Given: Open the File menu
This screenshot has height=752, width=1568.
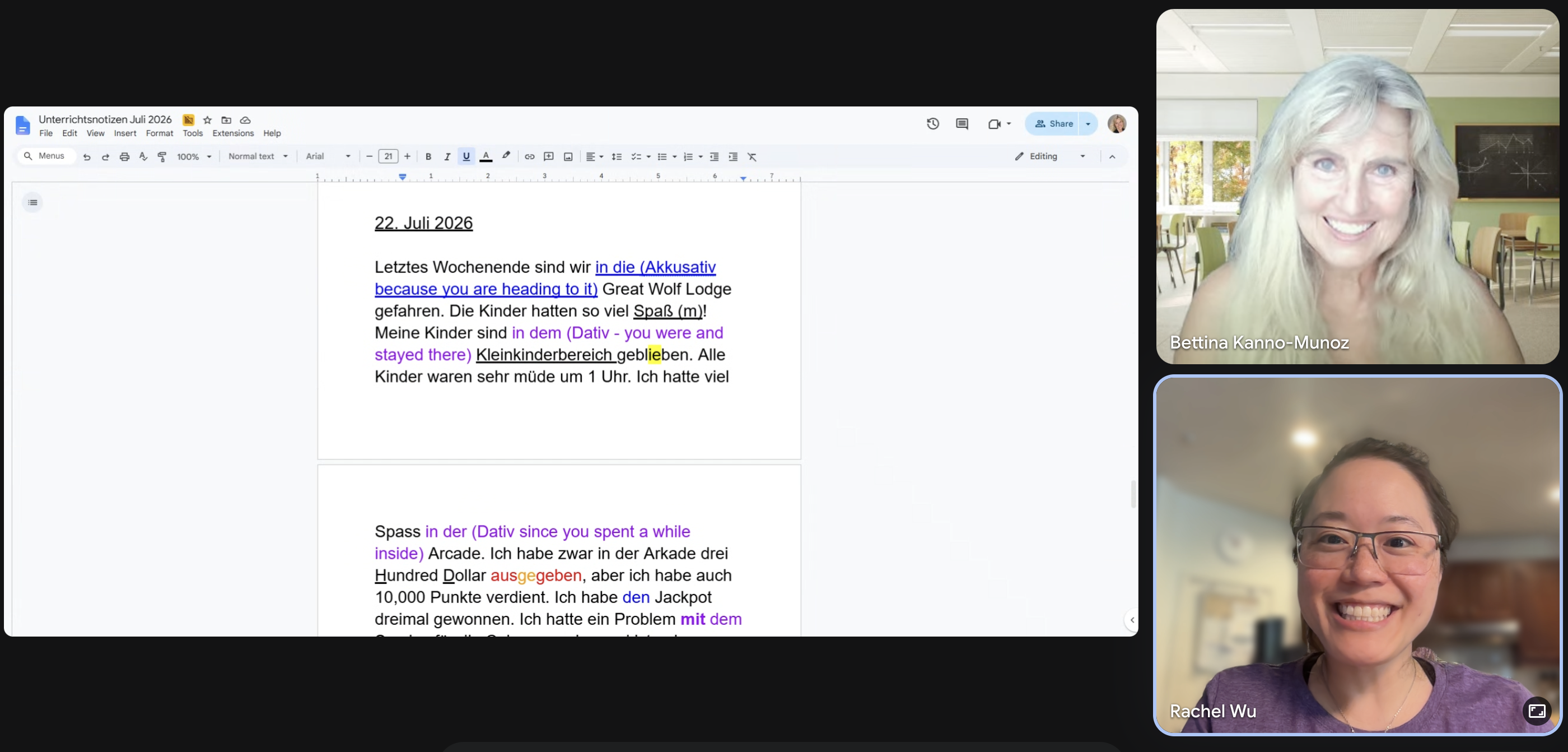Looking at the screenshot, I should coord(46,133).
